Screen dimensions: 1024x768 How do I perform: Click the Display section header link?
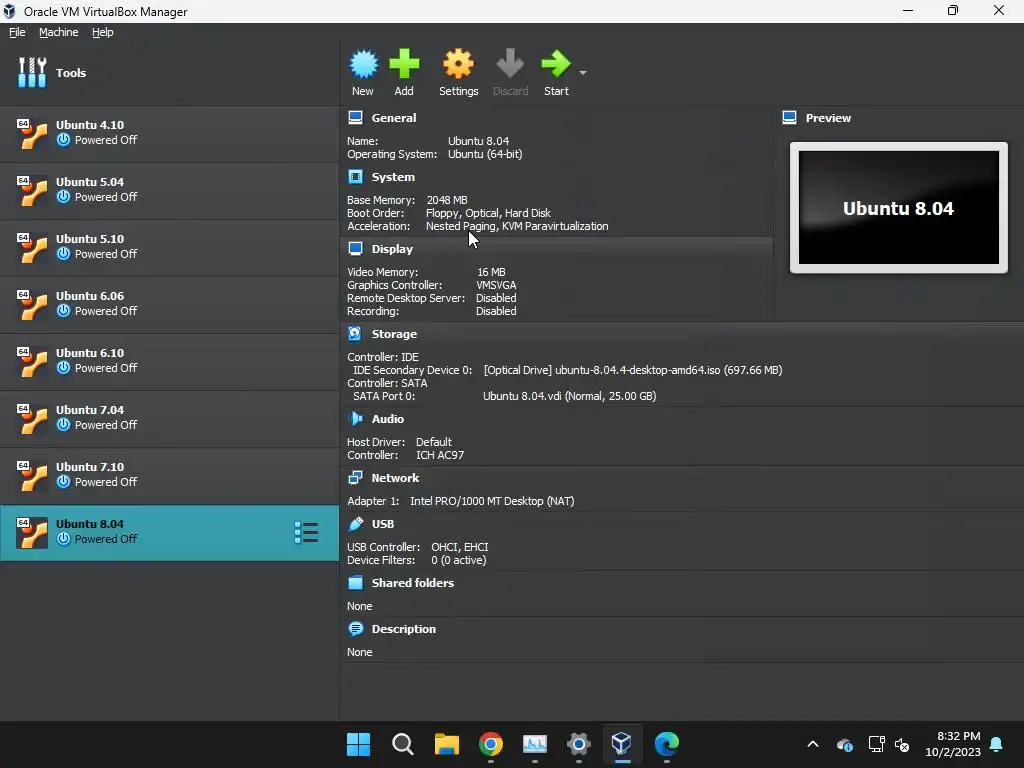tap(392, 249)
